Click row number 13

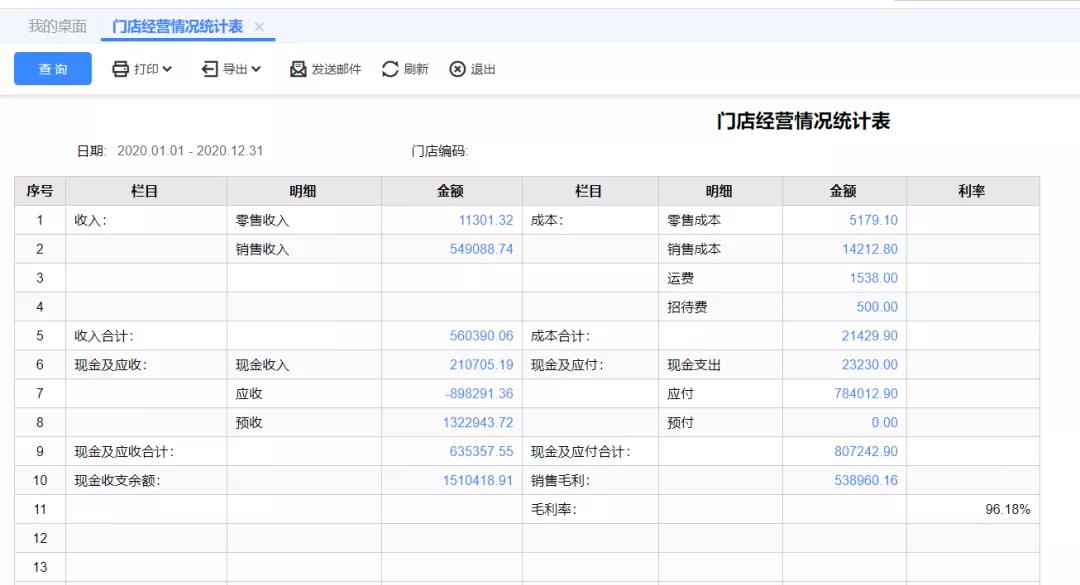pyautogui.click(x=40, y=568)
